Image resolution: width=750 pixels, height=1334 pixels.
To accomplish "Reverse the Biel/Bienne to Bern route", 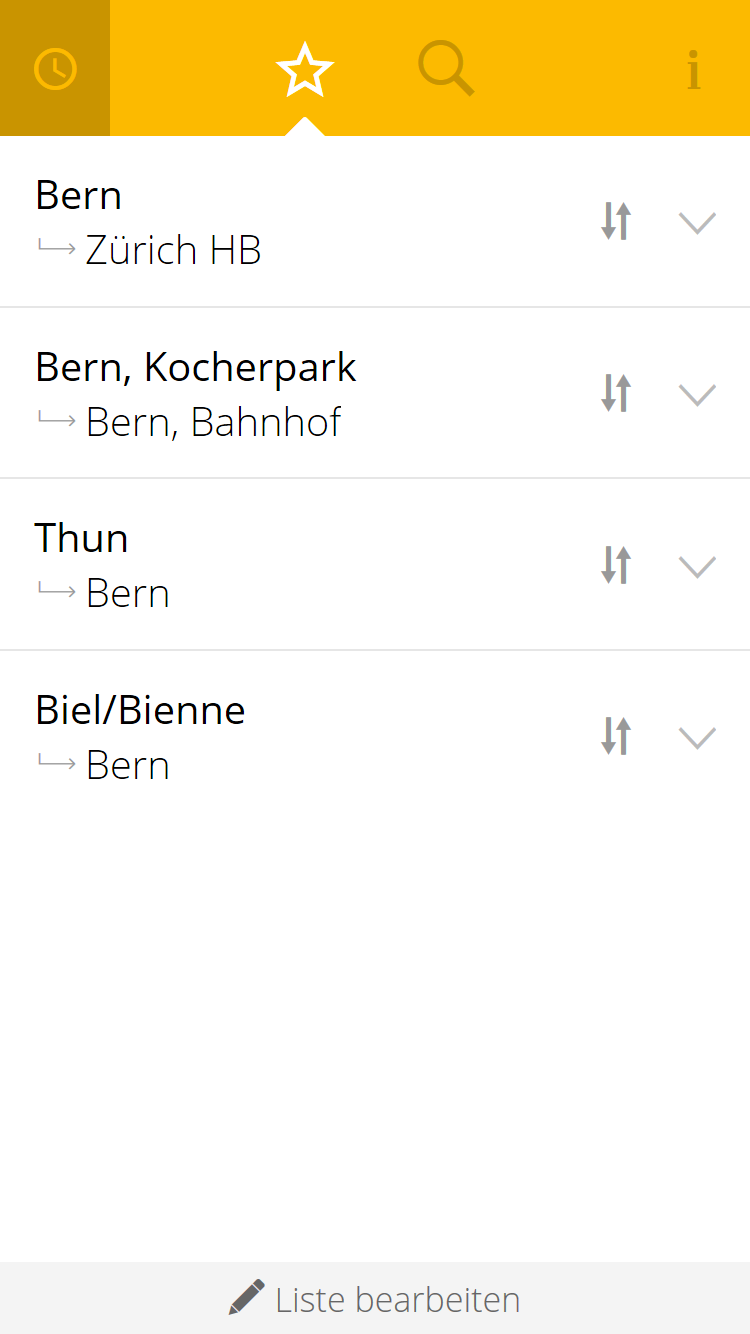I will pyautogui.click(x=616, y=736).
